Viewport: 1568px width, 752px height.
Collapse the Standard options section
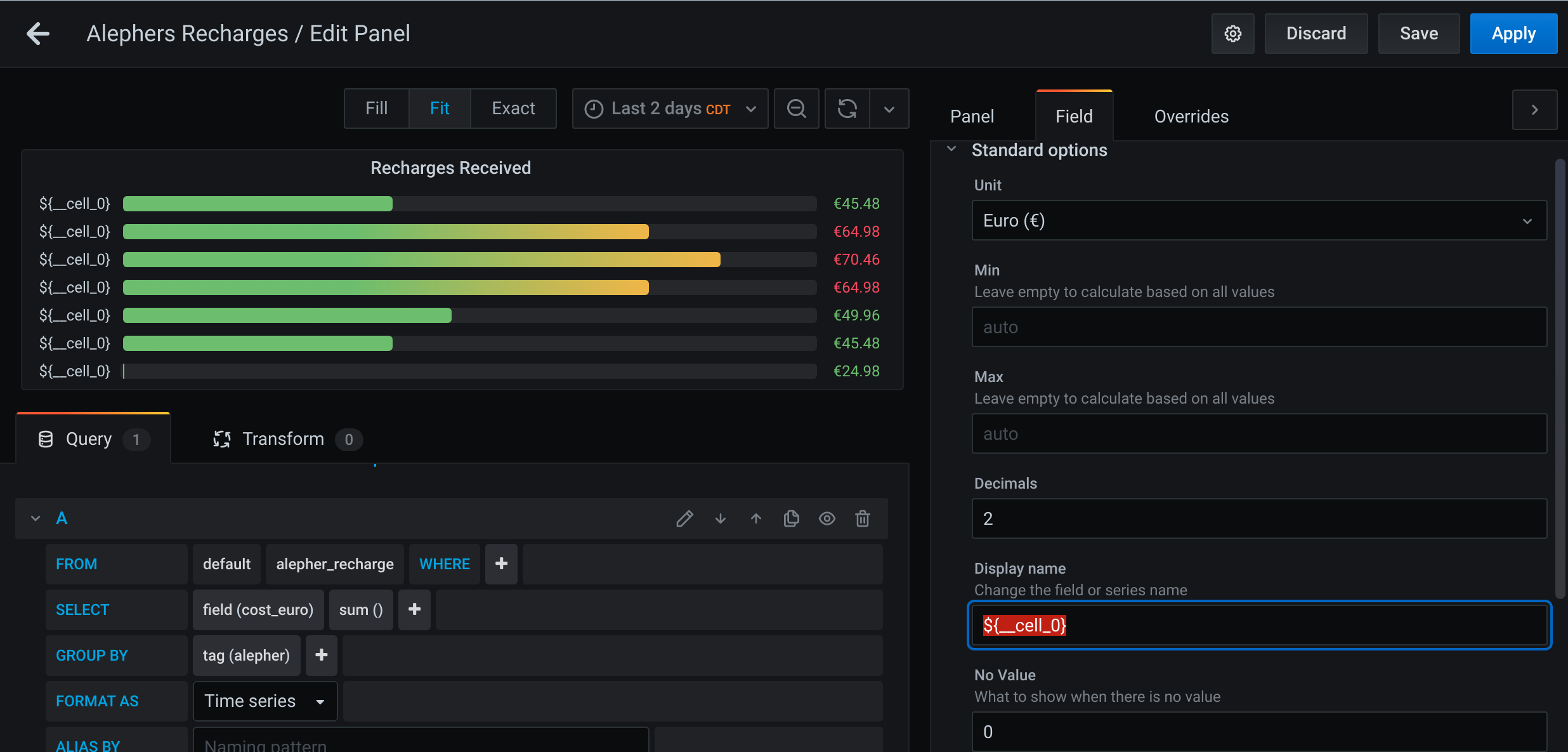pos(951,150)
